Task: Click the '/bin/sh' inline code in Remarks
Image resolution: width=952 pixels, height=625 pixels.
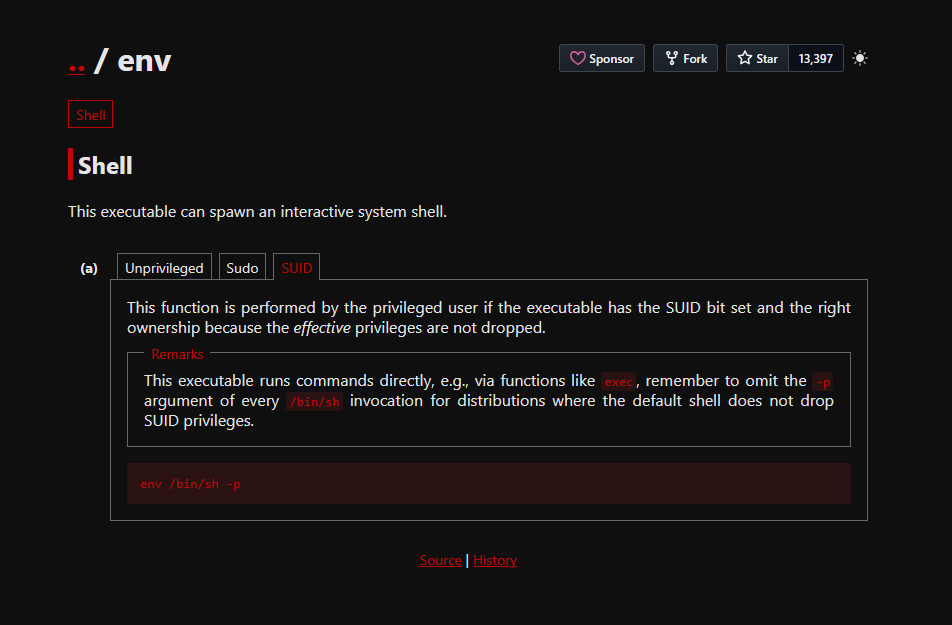Action: click(x=314, y=401)
